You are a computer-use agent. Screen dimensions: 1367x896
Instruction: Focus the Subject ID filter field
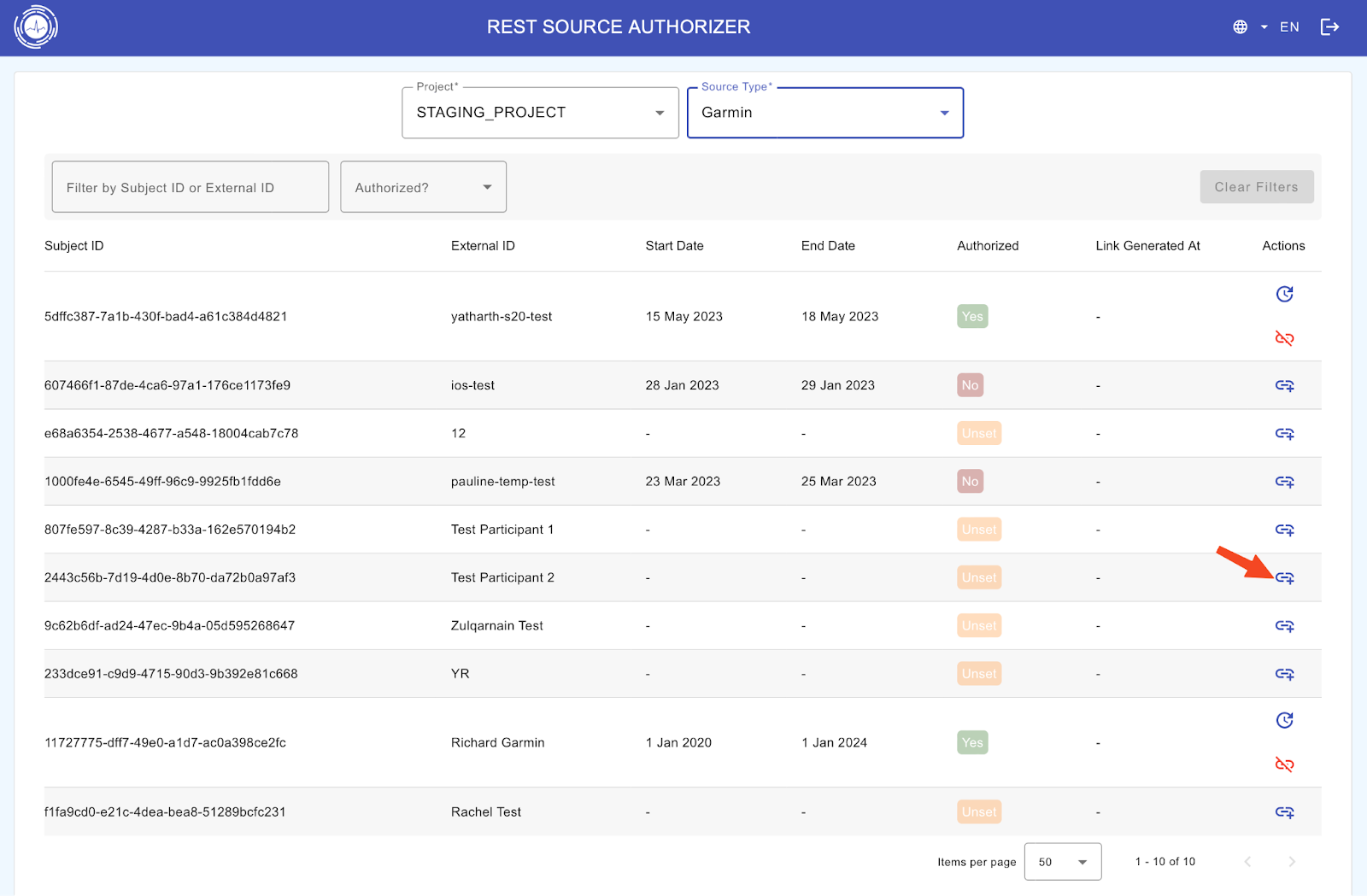coord(190,187)
